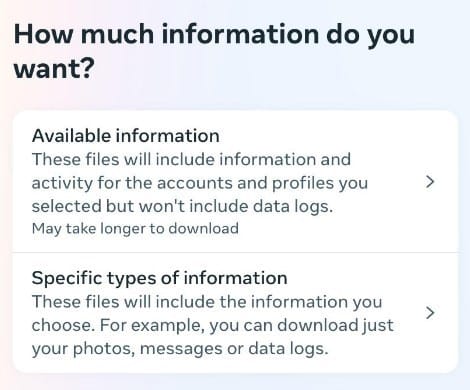Open the Available information option chevron
This screenshot has height=390, width=470.
coord(430,182)
